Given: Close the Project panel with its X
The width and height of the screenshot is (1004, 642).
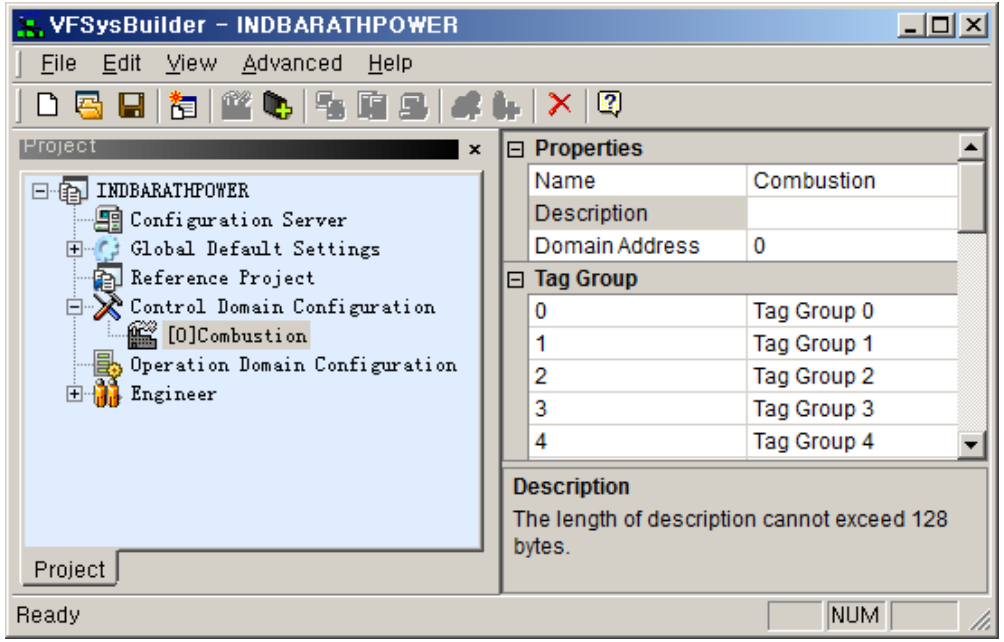Looking at the screenshot, I should pyautogui.click(x=474, y=149).
